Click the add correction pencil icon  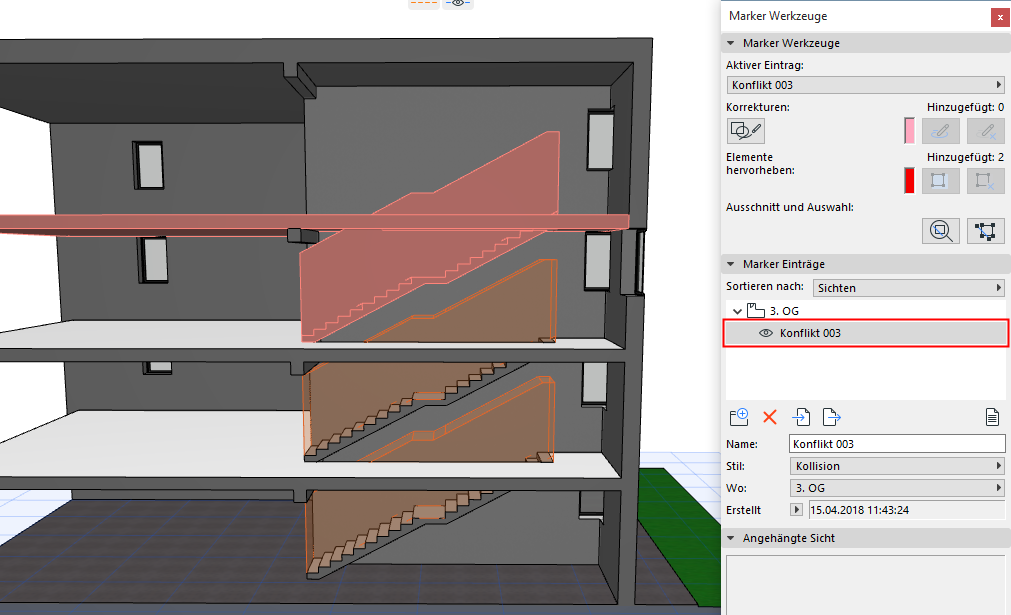(x=940, y=130)
